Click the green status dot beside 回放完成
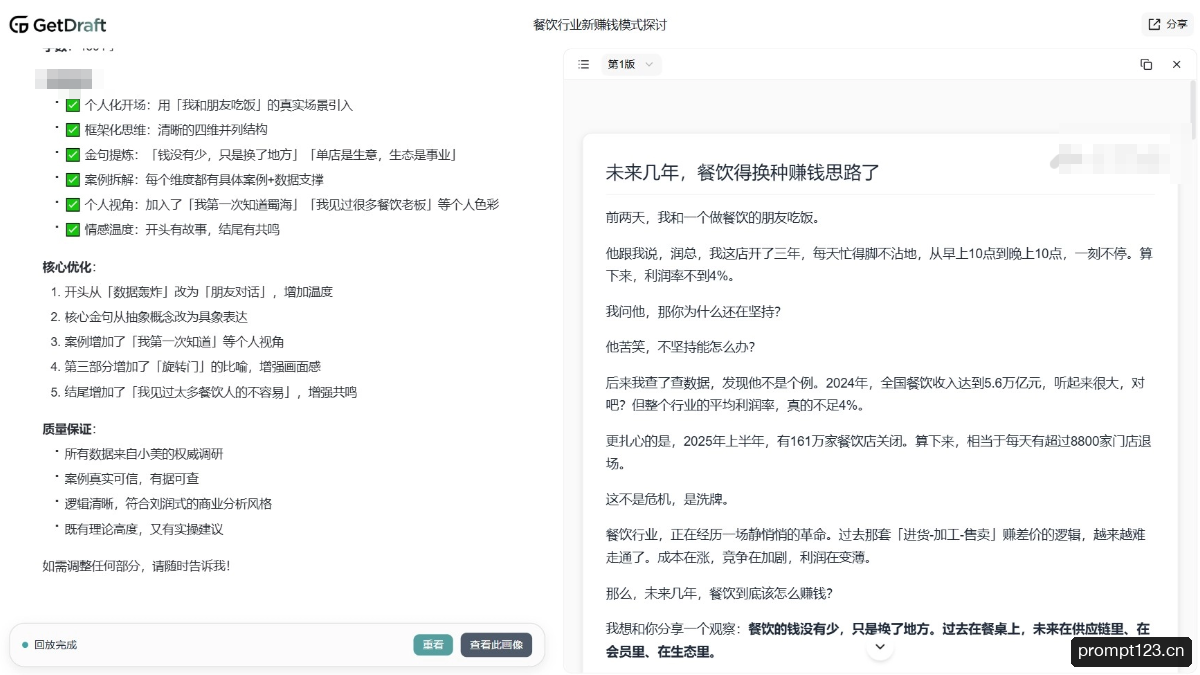 [25, 645]
